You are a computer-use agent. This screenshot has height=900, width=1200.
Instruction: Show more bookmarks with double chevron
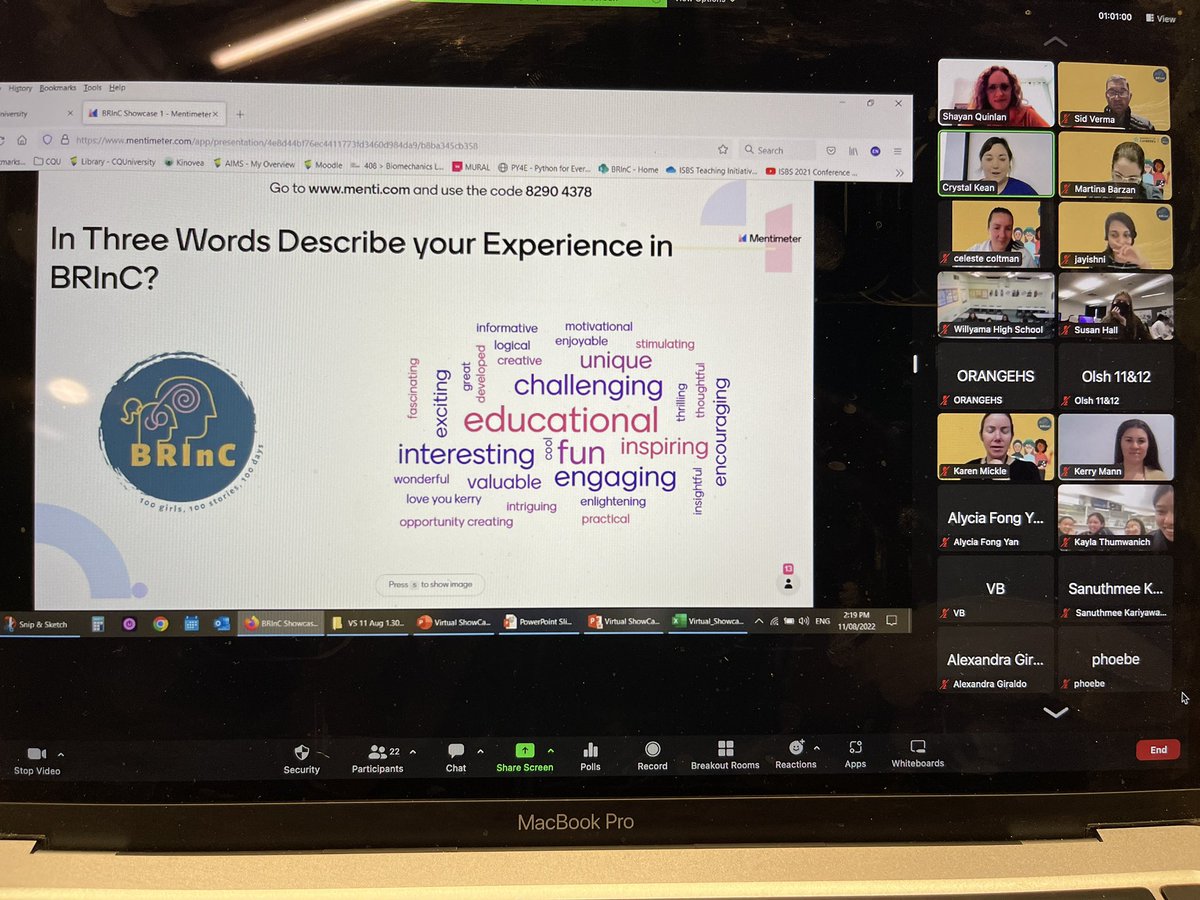pyautogui.click(x=898, y=173)
